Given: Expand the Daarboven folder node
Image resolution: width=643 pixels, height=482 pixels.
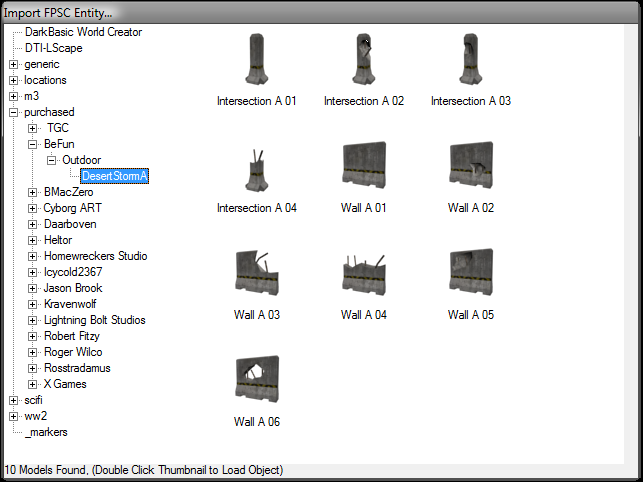Looking at the screenshot, I should (32, 224).
